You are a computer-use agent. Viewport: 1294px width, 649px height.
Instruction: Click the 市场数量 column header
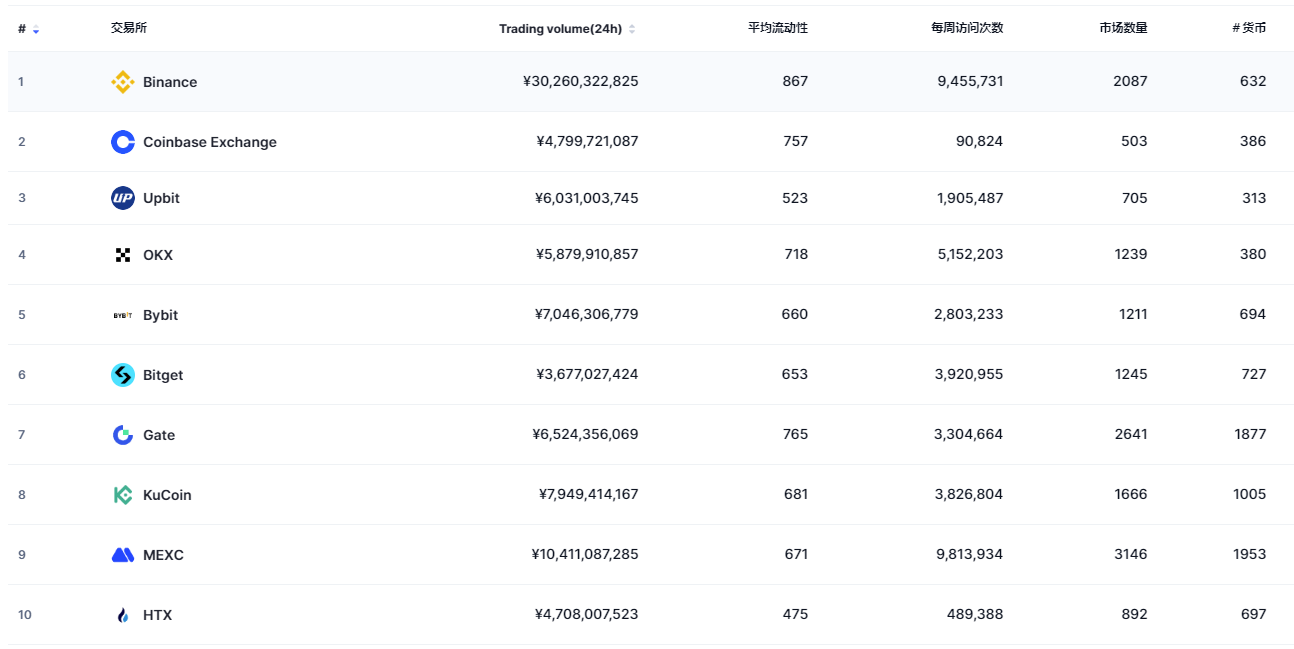click(1122, 28)
